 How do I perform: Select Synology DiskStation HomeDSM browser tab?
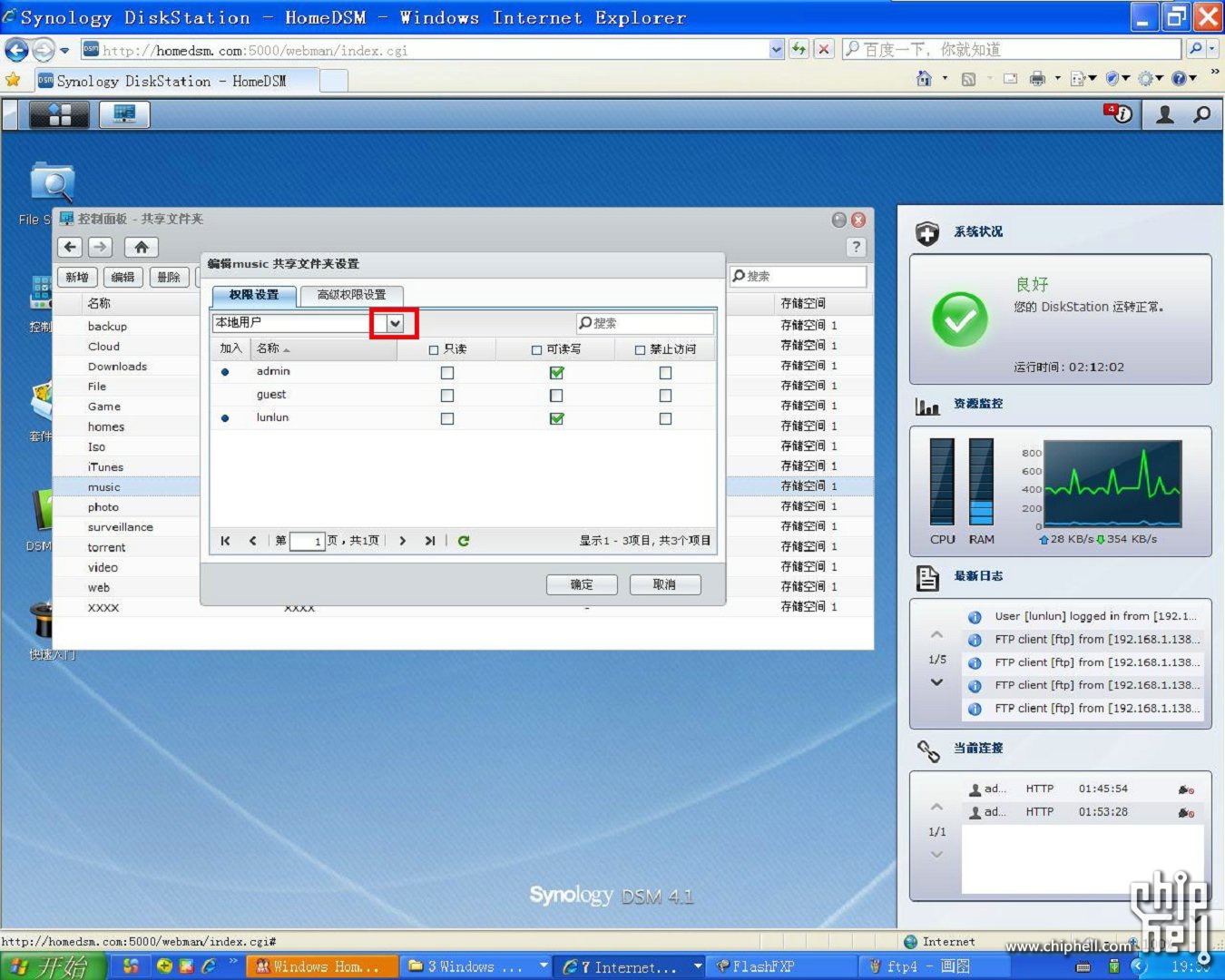pos(177,81)
